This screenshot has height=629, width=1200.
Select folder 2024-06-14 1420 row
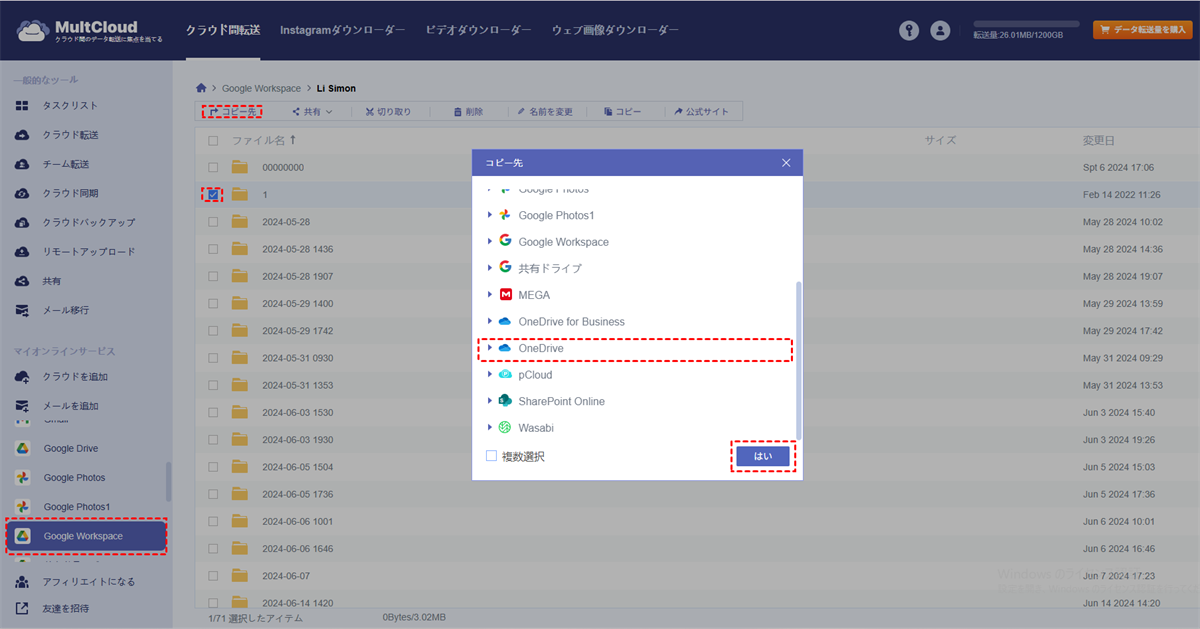pyautogui.click(x=696, y=603)
